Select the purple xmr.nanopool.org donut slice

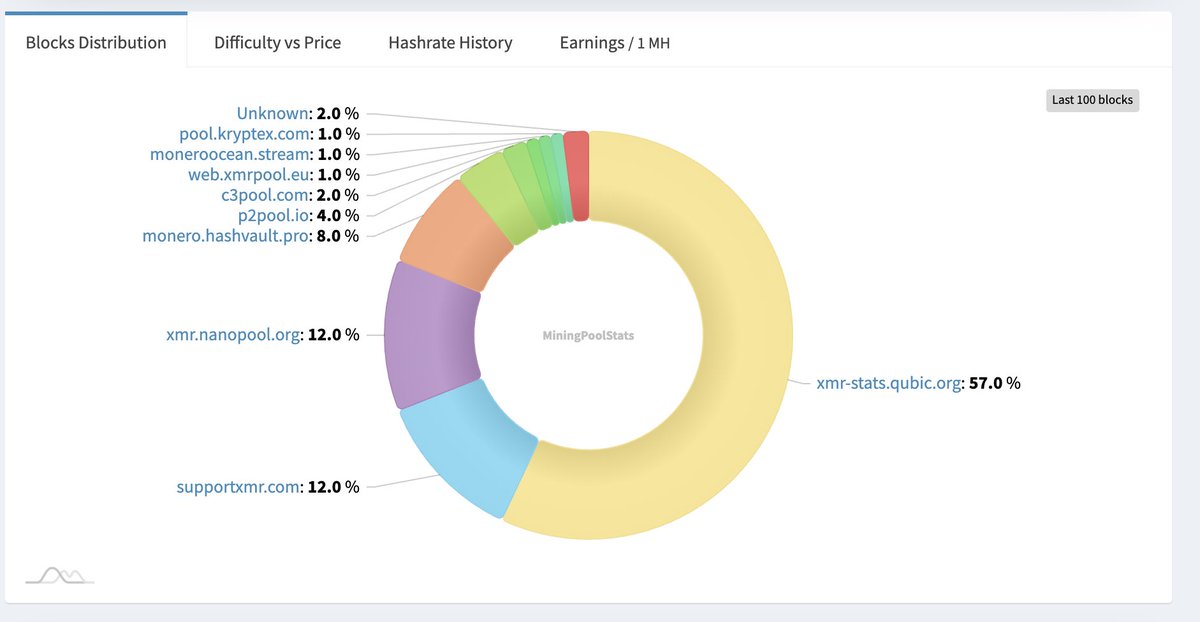(x=431, y=335)
